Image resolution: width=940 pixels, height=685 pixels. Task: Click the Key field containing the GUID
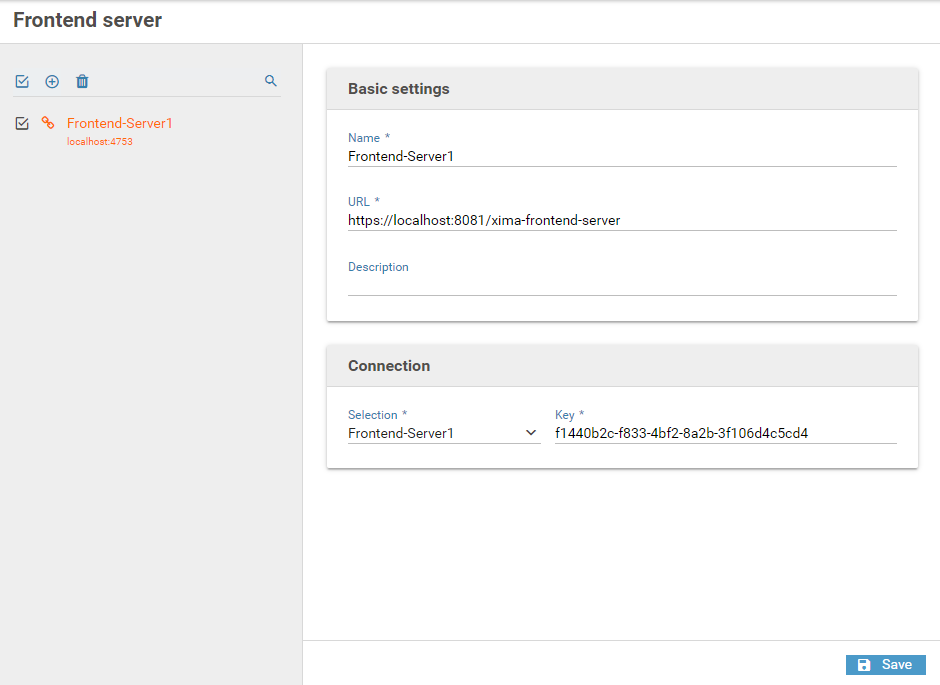(724, 434)
